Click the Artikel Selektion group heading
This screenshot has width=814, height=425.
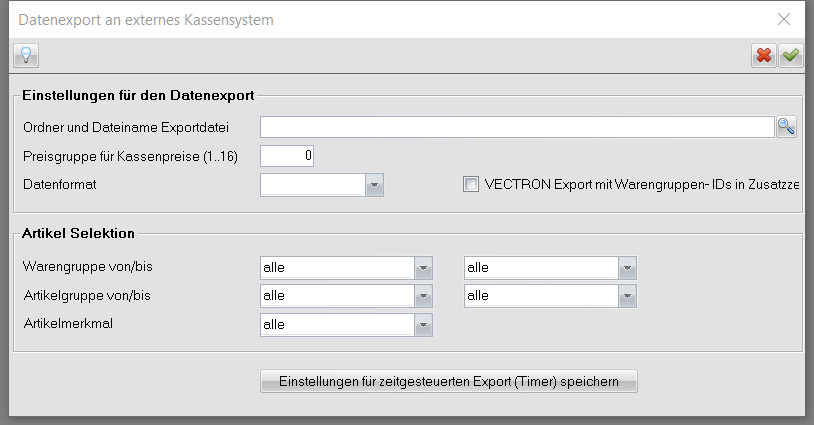coord(78,233)
